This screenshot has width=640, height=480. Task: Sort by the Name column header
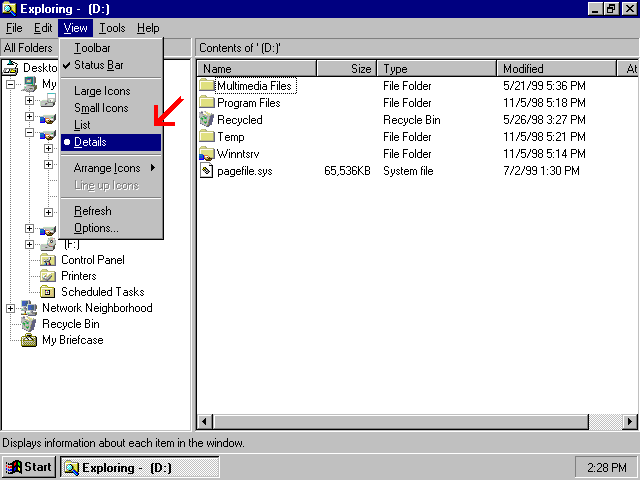click(257, 69)
